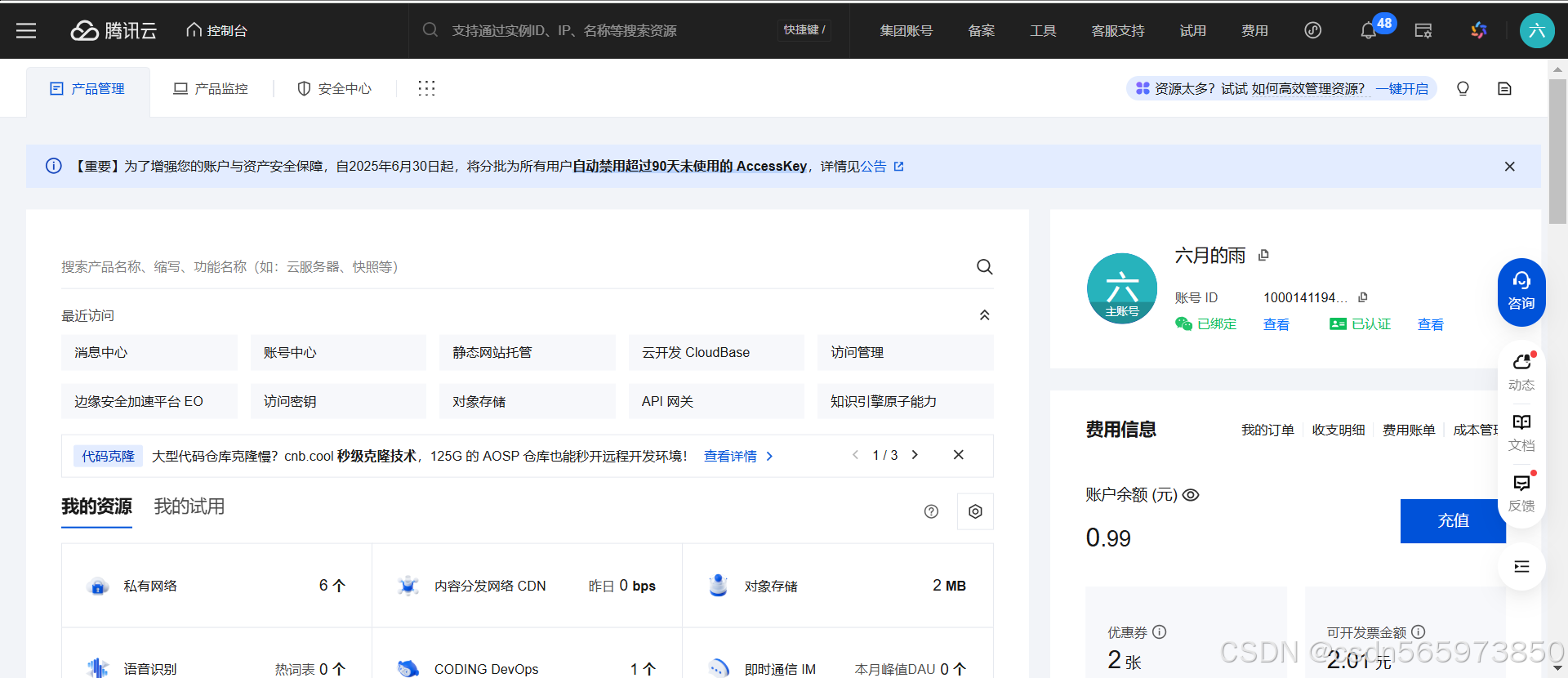Open 内容分发网络 CDN resource card

(x=527, y=586)
